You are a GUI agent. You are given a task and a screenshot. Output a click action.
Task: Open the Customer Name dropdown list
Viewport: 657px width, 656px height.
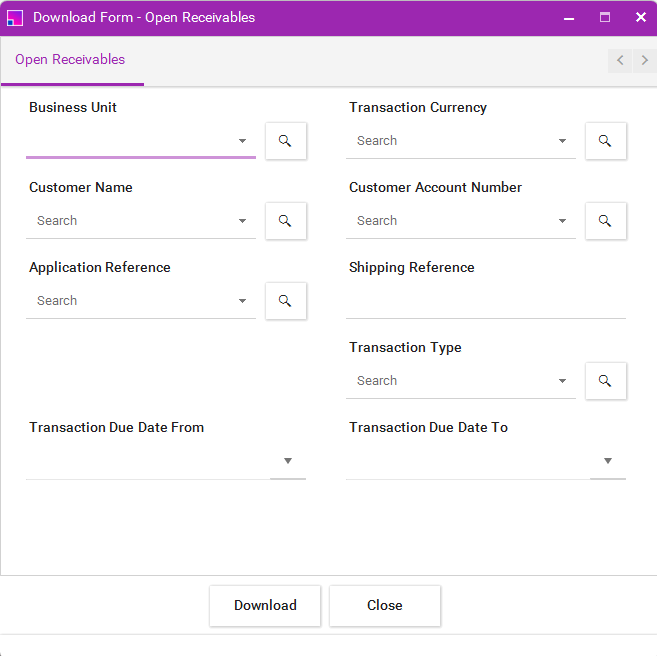[242, 221]
